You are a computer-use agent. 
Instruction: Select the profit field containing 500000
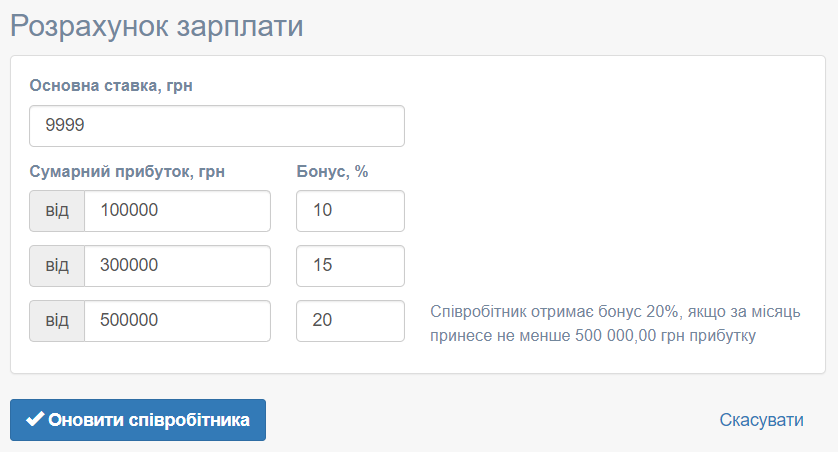177,321
